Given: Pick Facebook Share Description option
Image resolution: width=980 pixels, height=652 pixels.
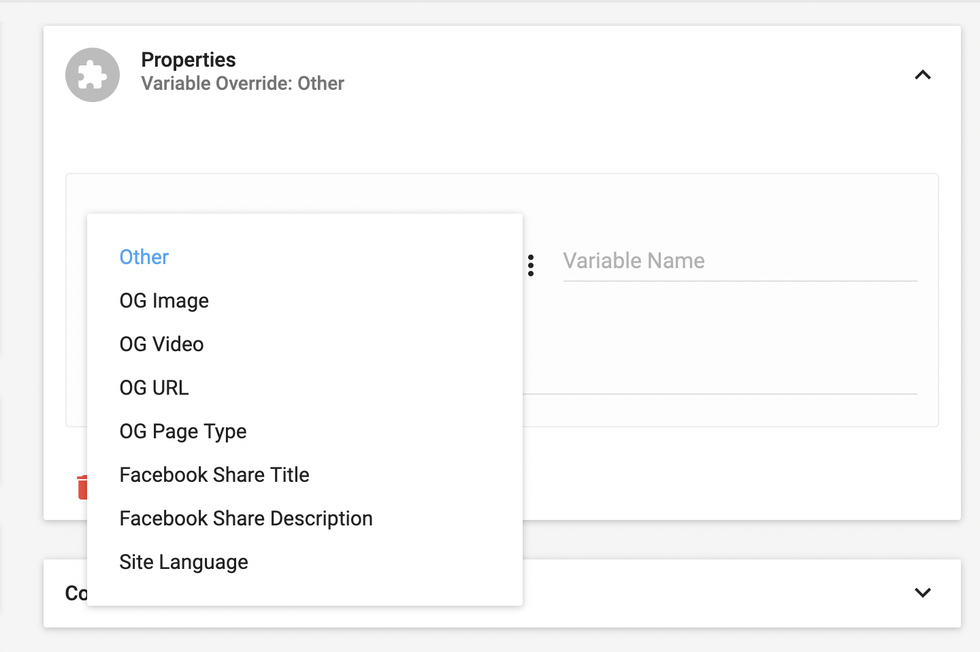Looking at the screenshot, I should 246,519.
